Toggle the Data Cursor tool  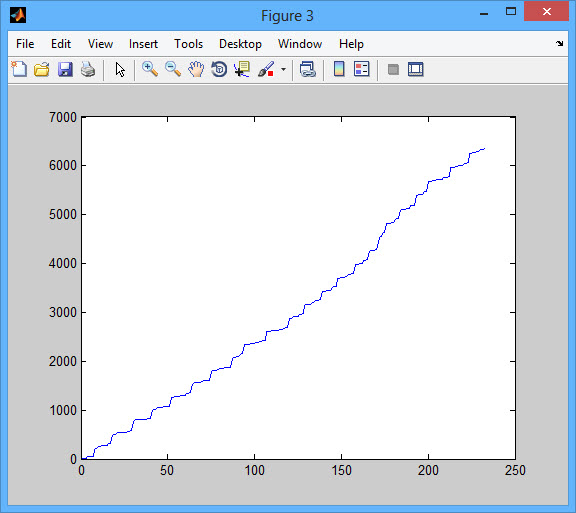pyautogui.click(x=242, y=69)
